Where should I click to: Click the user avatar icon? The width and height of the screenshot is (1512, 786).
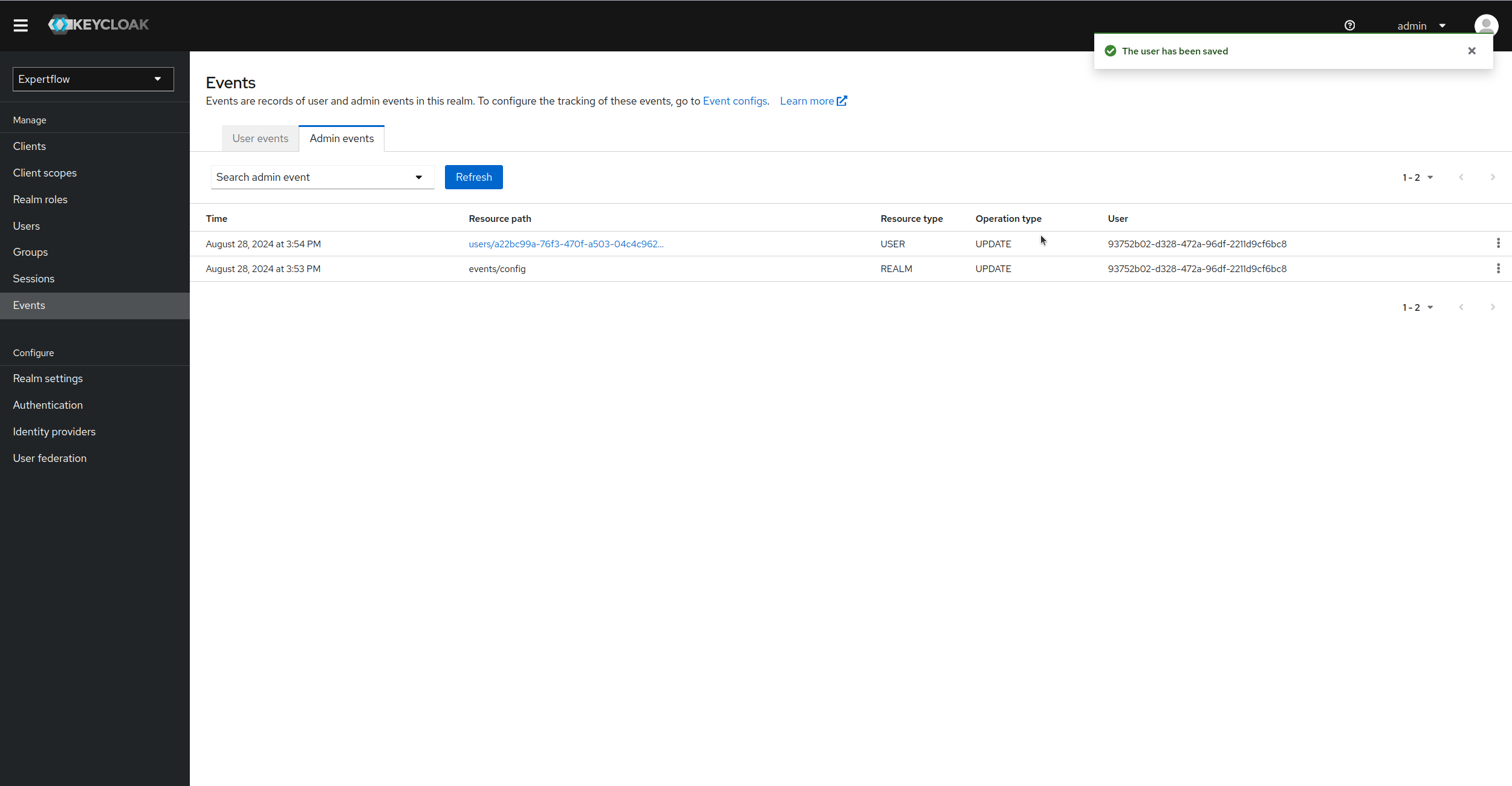point(1486,25)
